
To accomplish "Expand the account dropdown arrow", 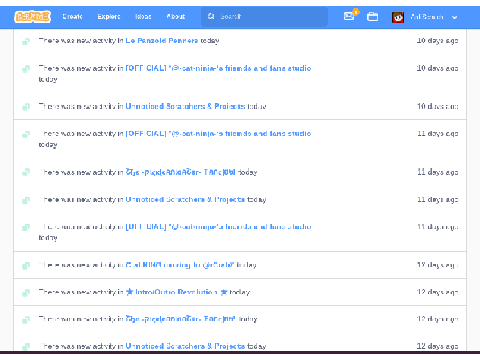I will coord(454,17).
